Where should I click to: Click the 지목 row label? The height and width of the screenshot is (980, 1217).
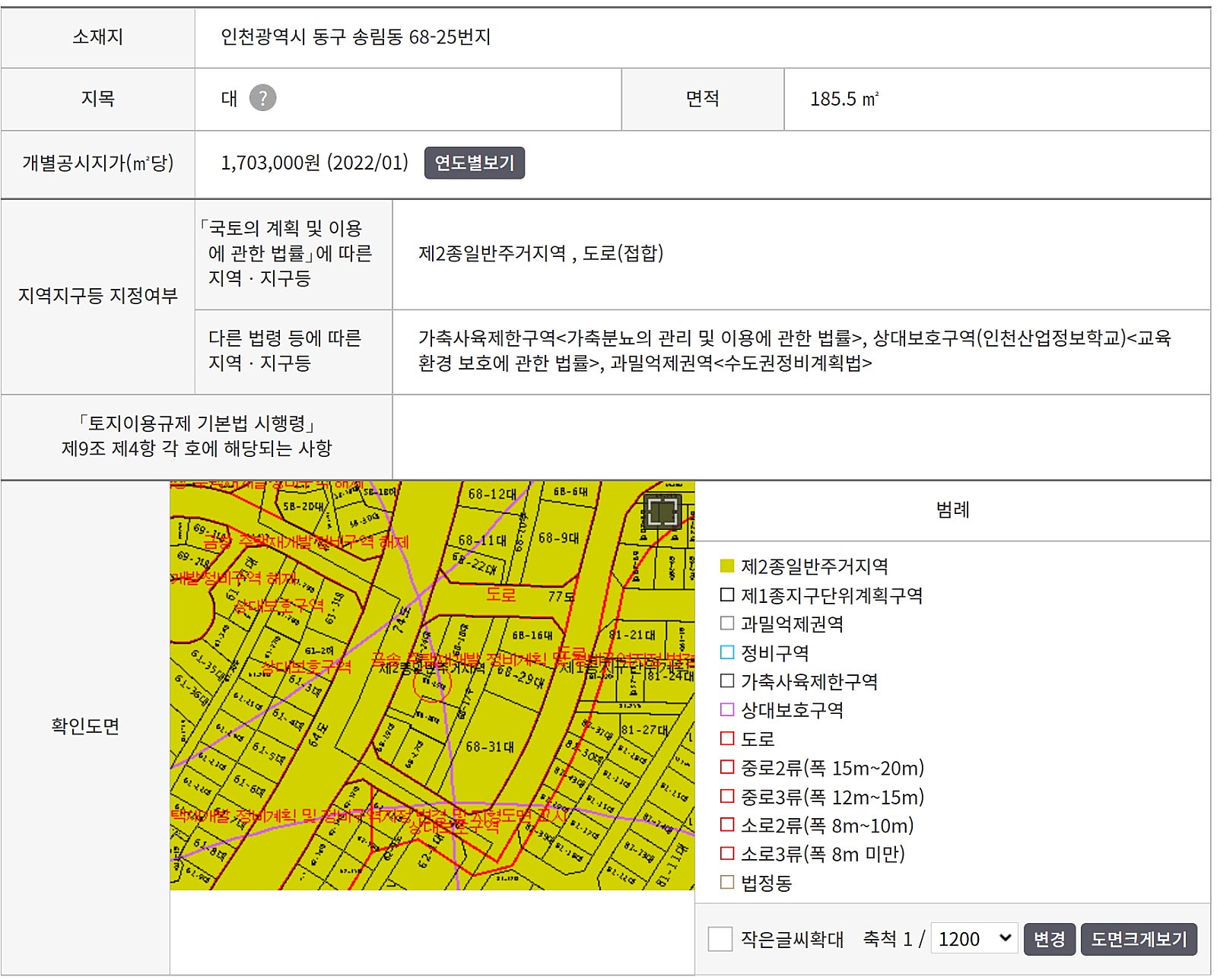[x=97, y=99]
